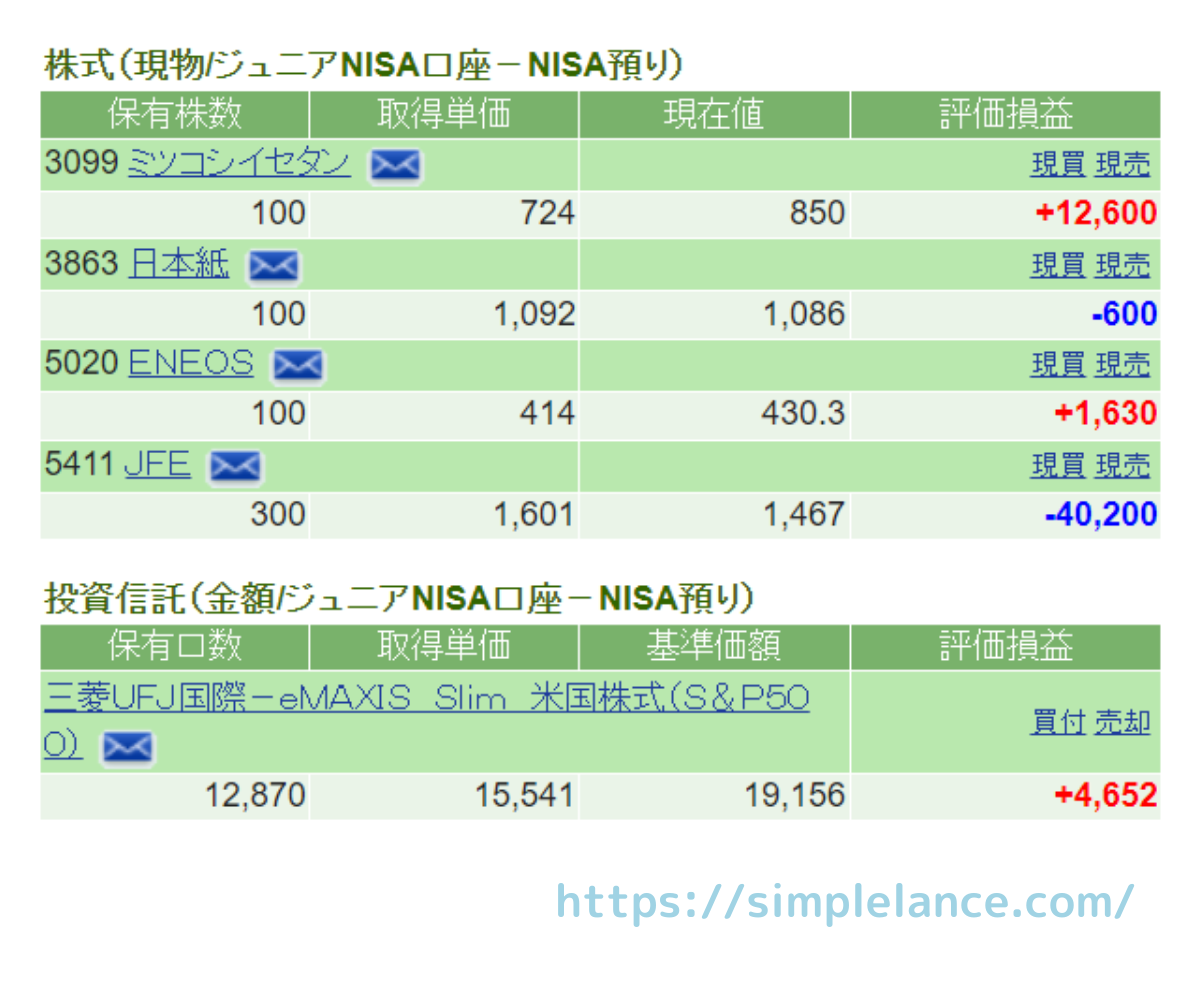
Task: Click 現売 in the ミツコシイセタン row
Action: (x=1123, y=165)
